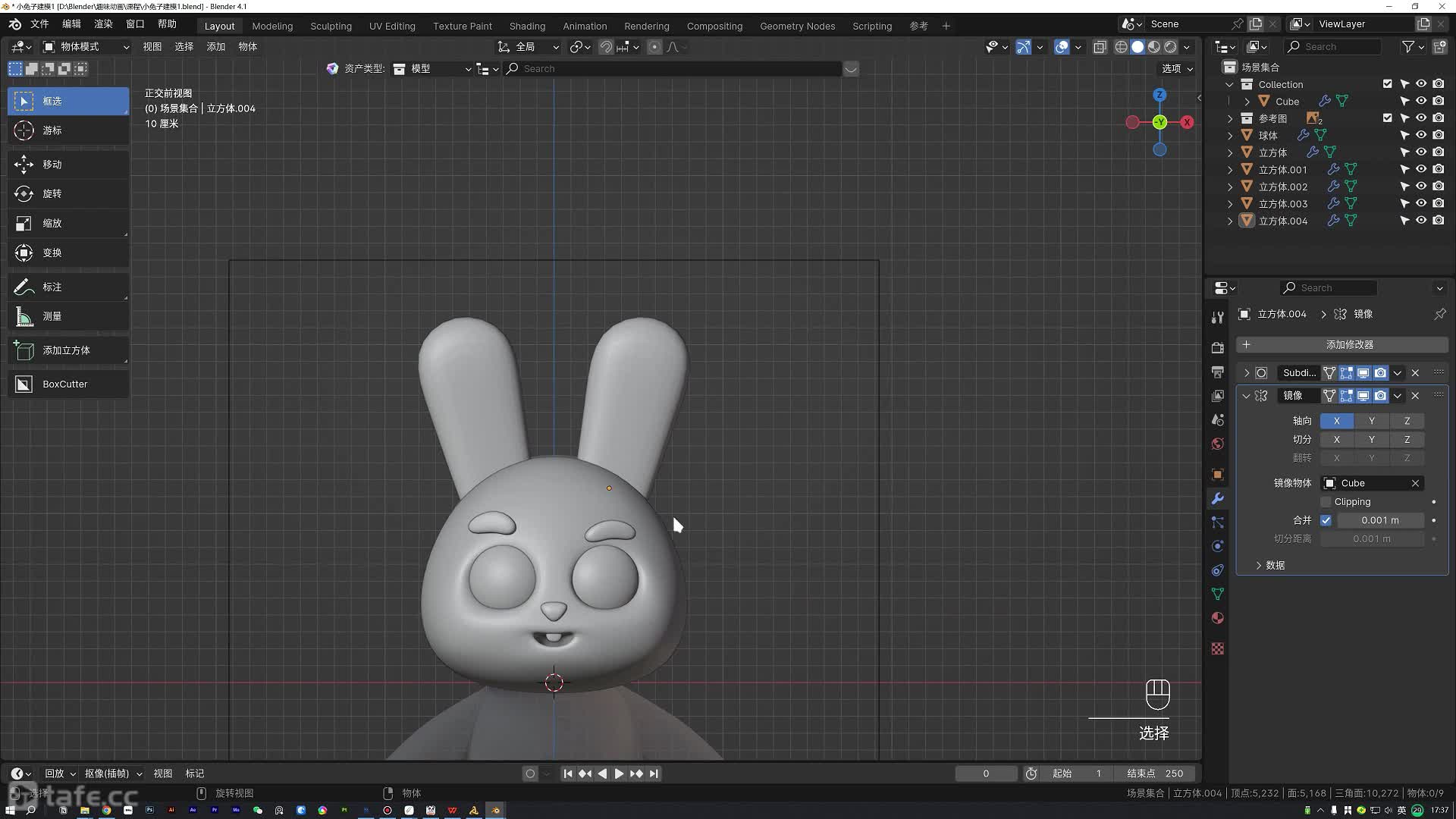Switch viewport to wireframe shading
Screen dimensions: 1456x819
click(x=1121, y=47)
